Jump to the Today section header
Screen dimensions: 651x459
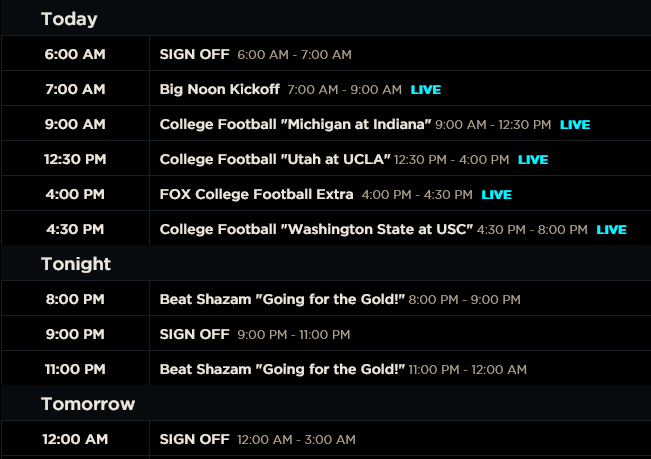coord(69,19)
